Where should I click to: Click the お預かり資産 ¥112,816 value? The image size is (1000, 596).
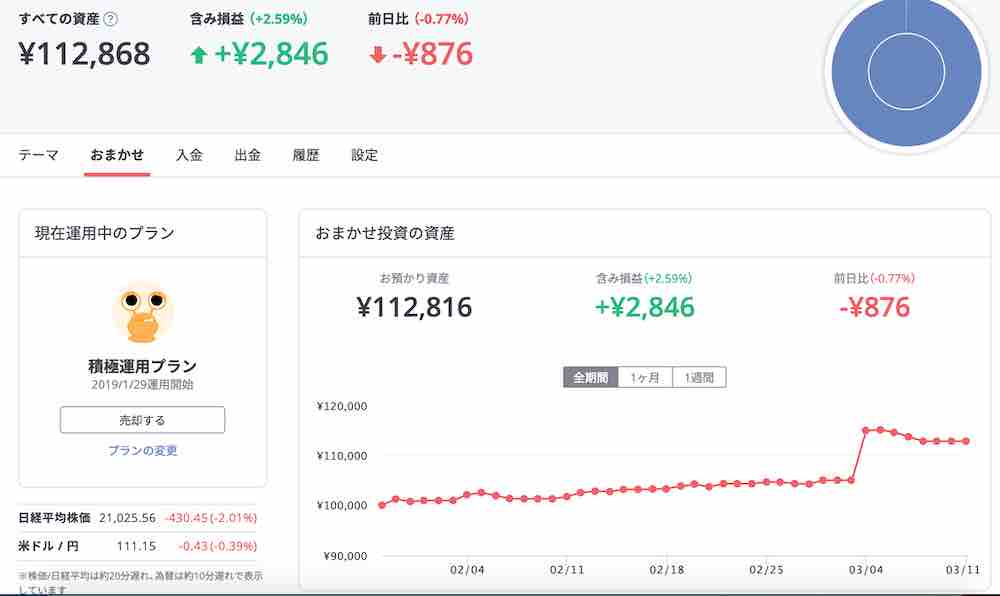point(415,307)
